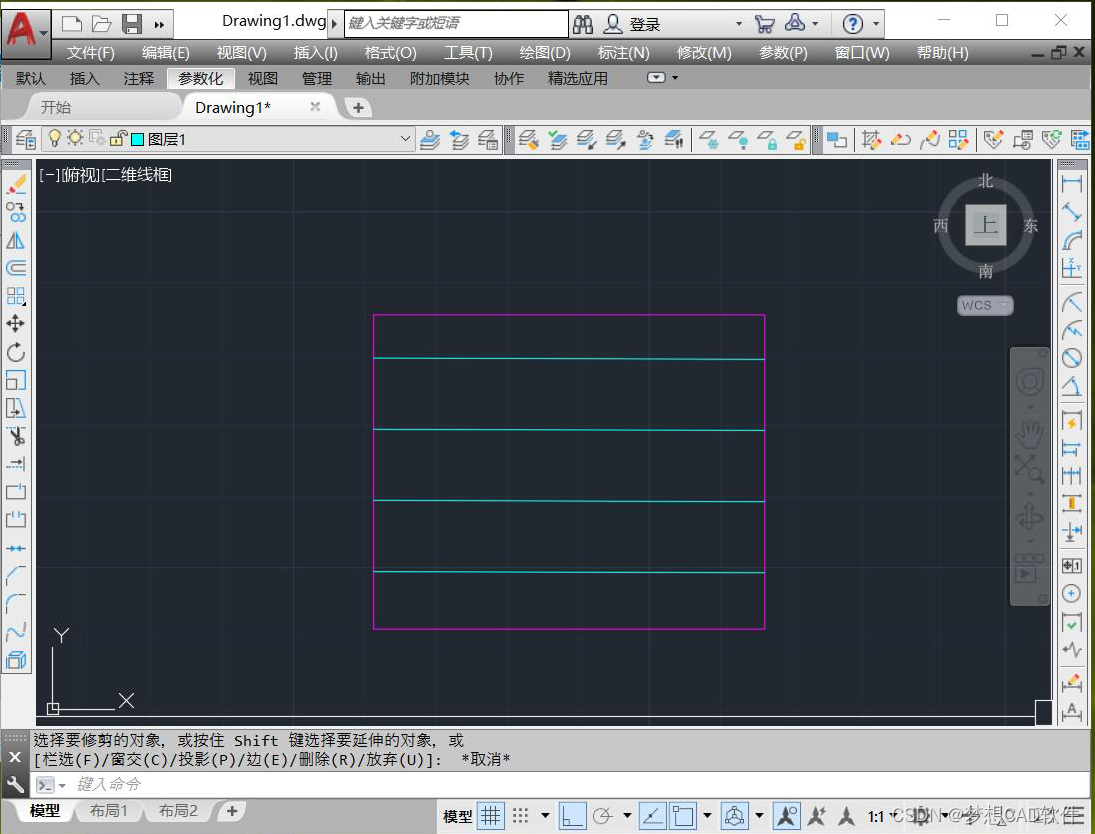Open the 登录 sign-in dropdown arrow
1095x834 pixels.
739,24
